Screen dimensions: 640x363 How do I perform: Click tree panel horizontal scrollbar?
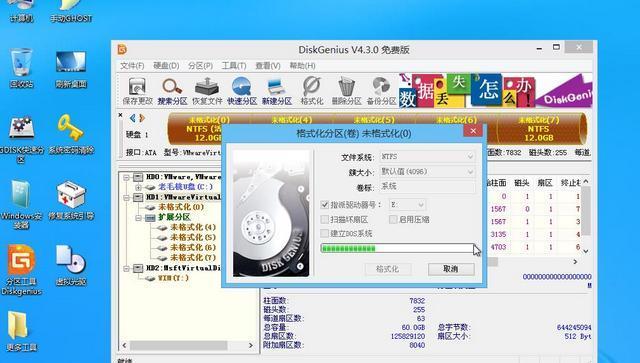tap(188, 345)
